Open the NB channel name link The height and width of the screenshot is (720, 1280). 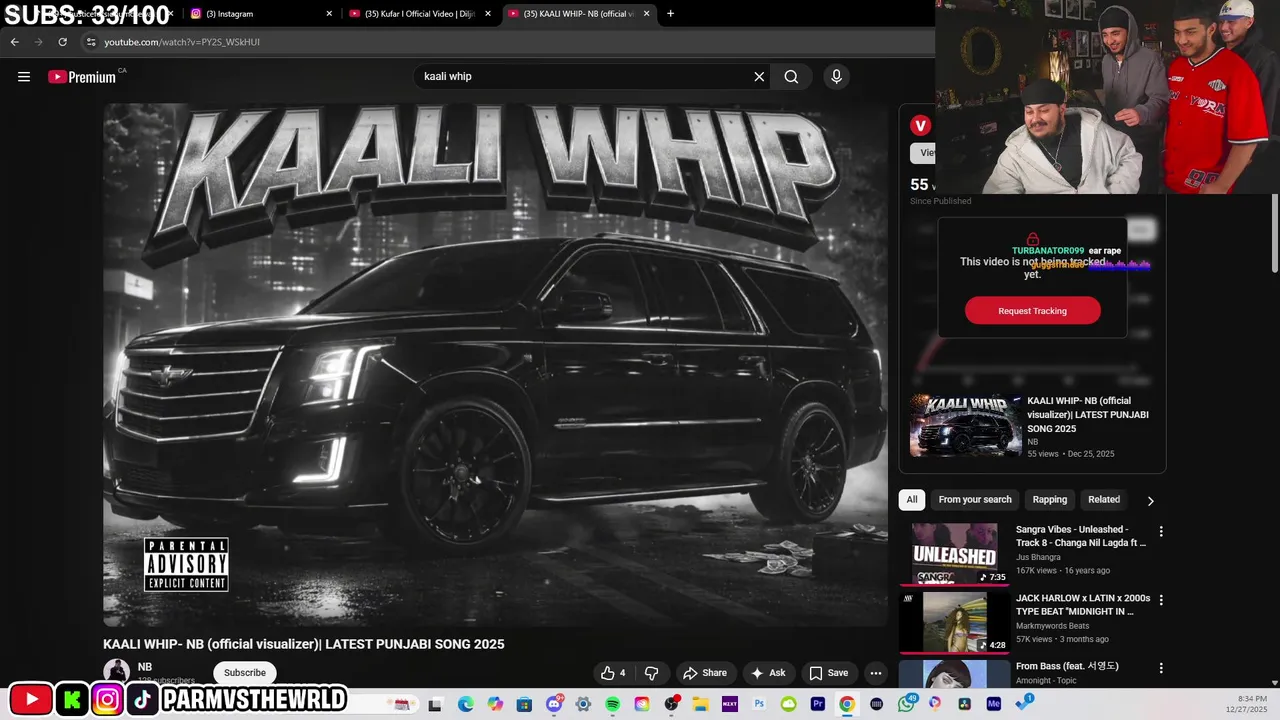145,667
